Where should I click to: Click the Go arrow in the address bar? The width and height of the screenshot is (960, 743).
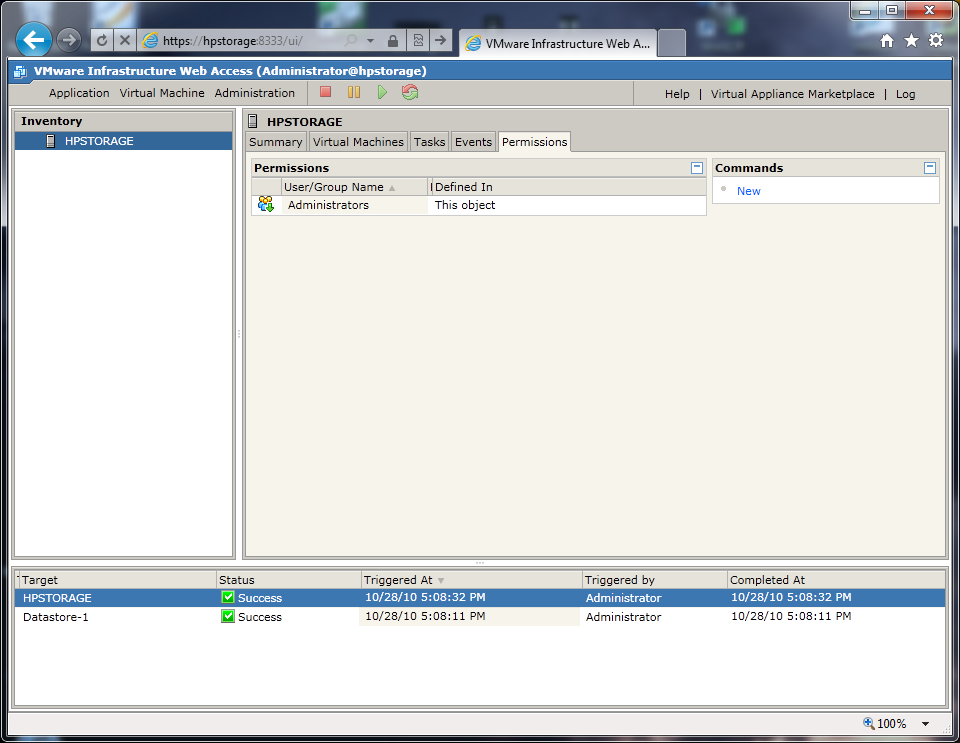click(440, 41)
